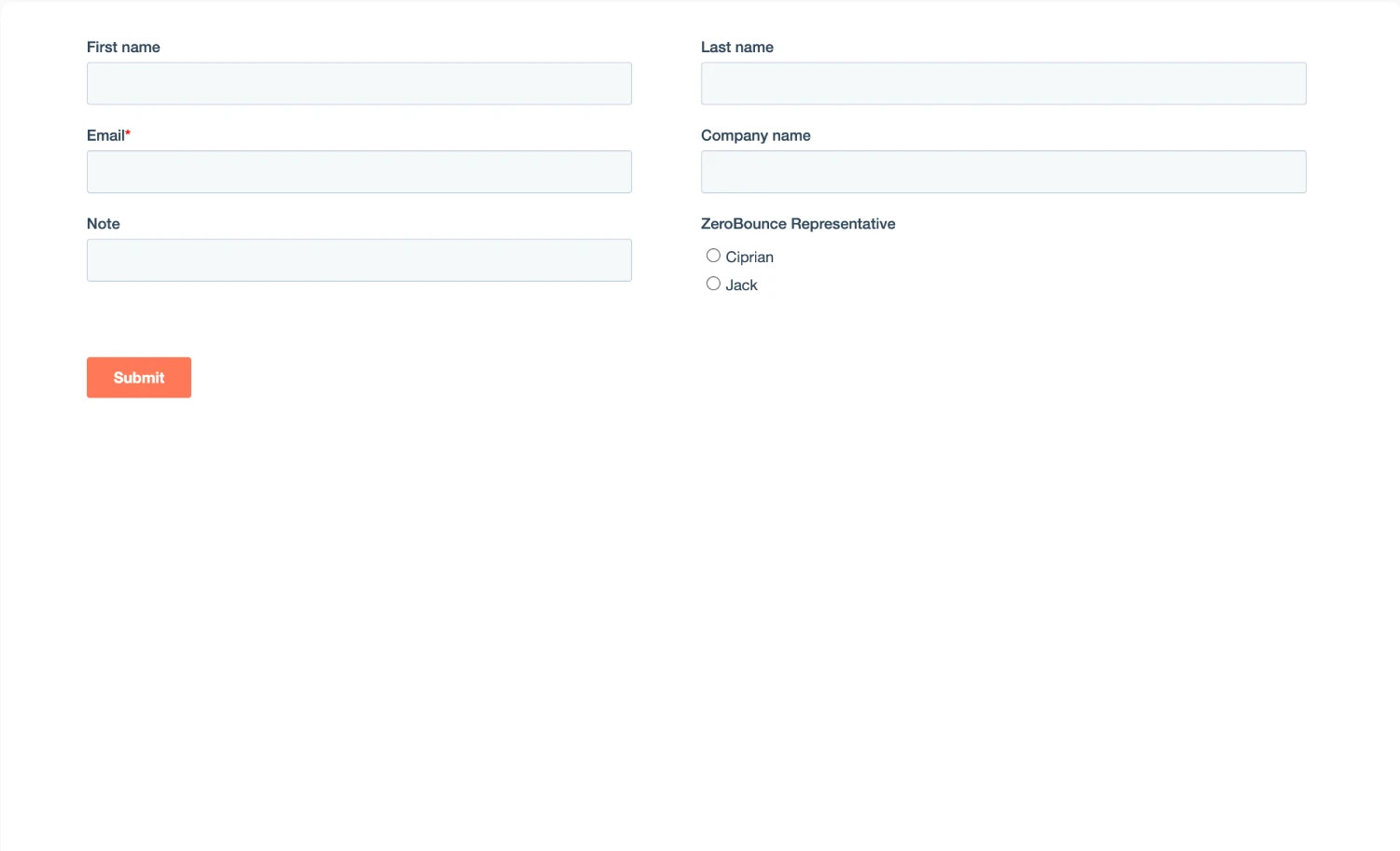The height and width of the screenshot is (851, 1400).
Task: Click inside the Last name field
Action: [x=1003, y=83]
